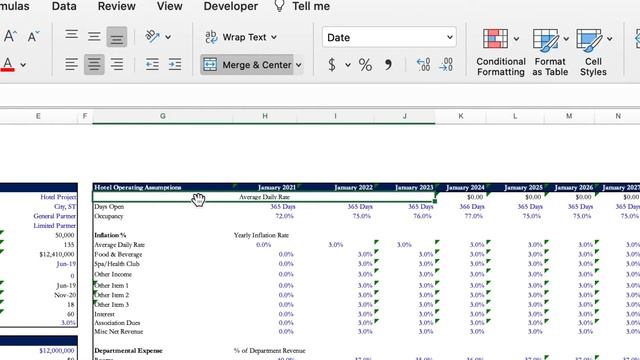Open Cell Styles gallery
Screen dimensions: 640x360
[593, 52]
